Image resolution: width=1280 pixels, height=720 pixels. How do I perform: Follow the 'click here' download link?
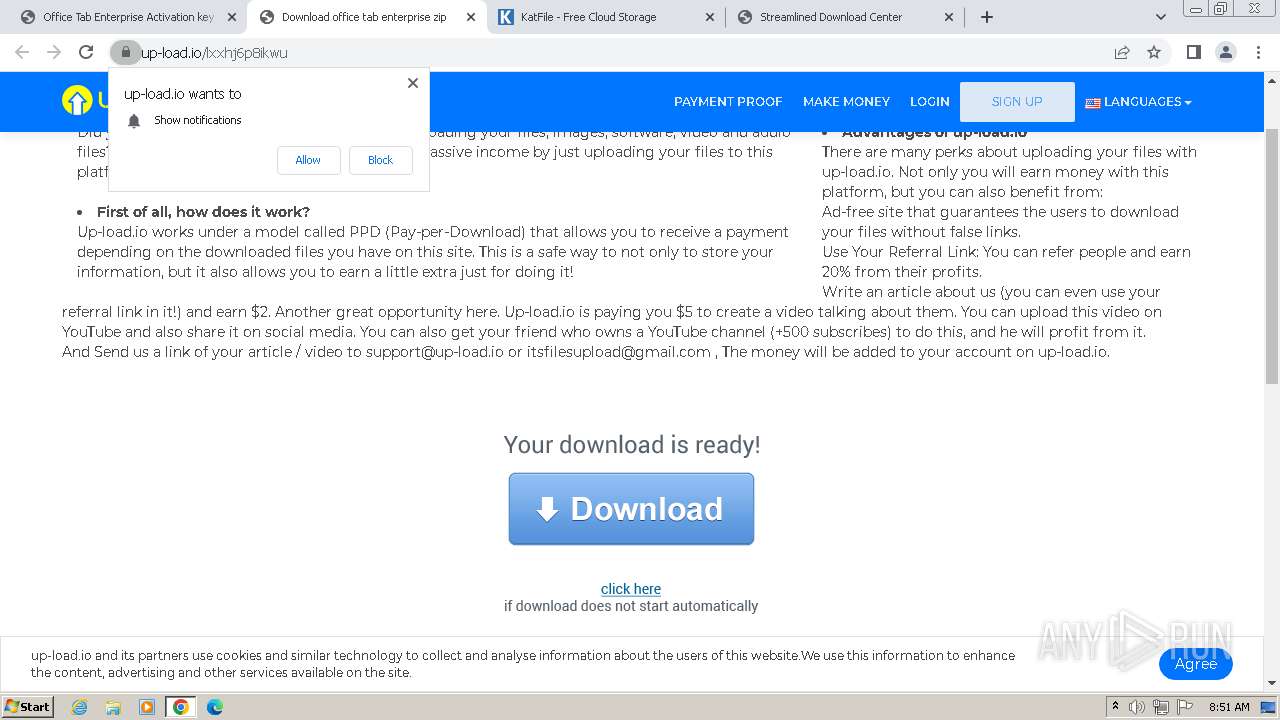click(x=631, y=589)
